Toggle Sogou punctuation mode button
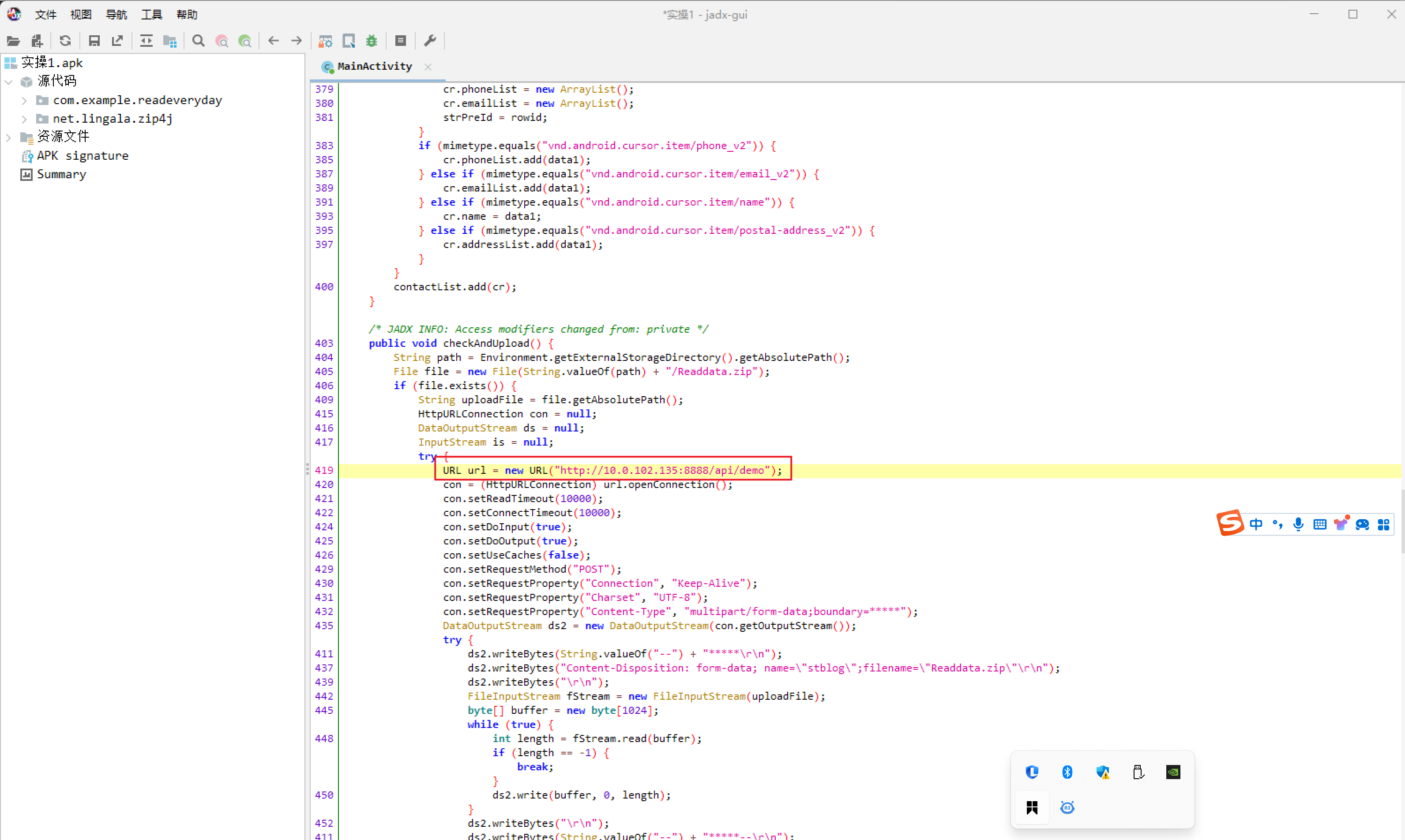 (1277, 524)
